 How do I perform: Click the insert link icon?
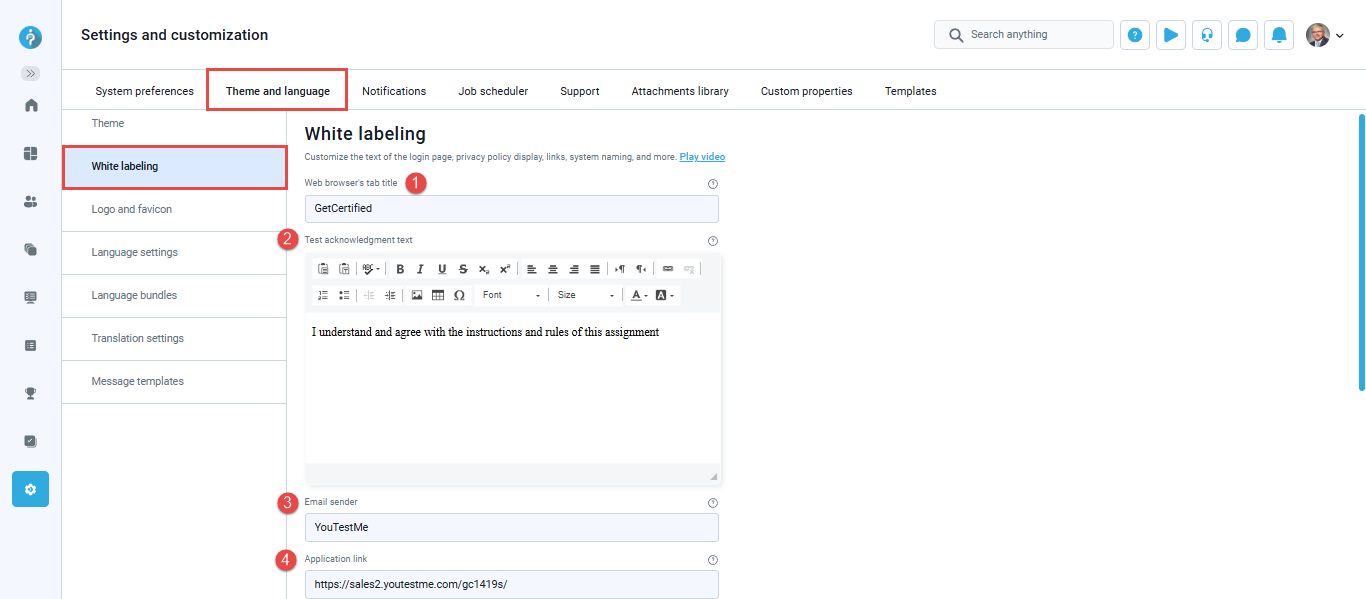tap(668, 269)
